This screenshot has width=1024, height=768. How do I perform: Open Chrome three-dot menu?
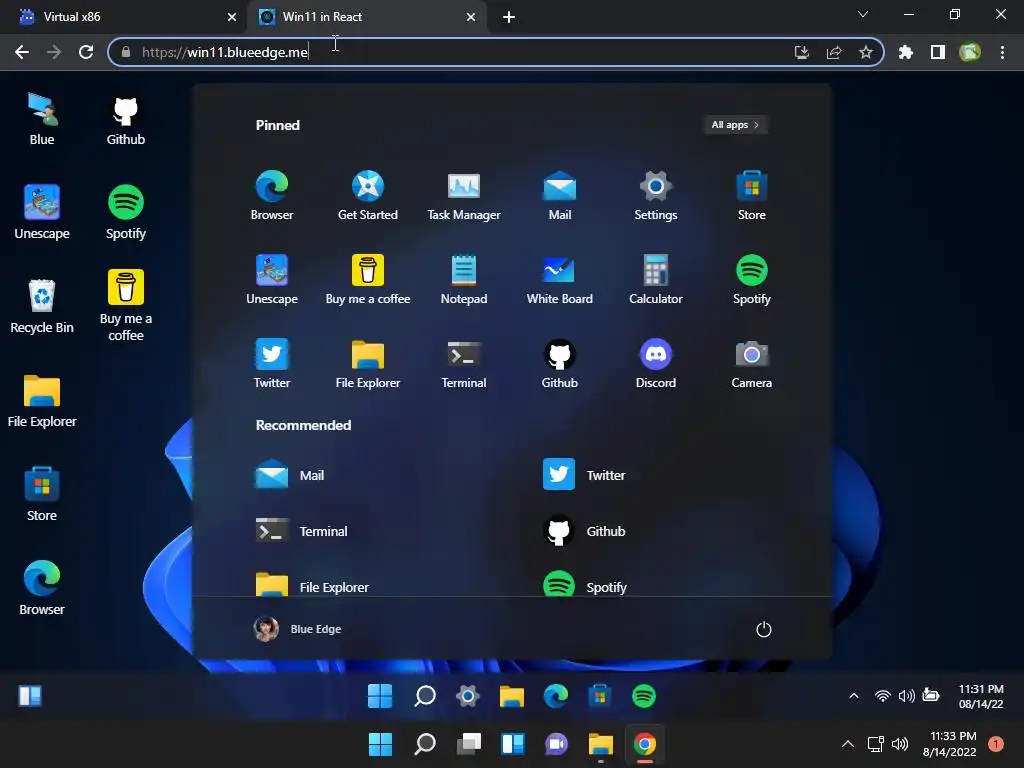(x=1002, y=52)
